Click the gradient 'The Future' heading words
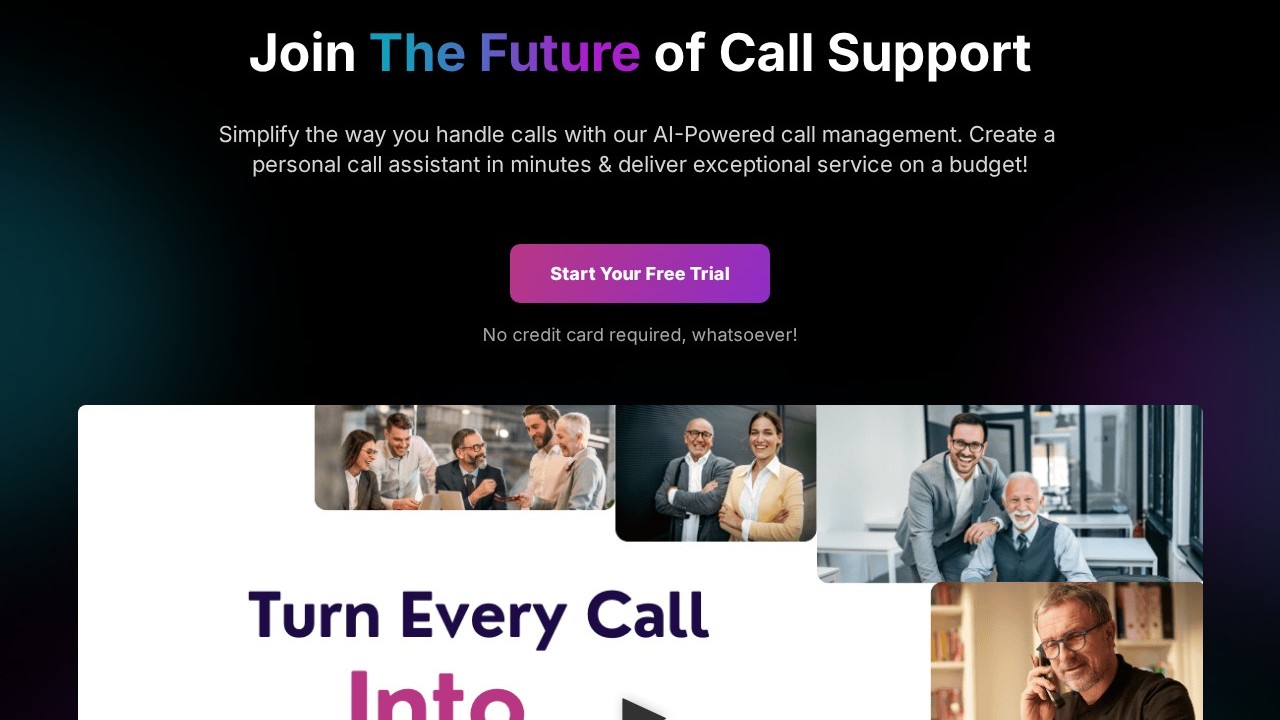Viewport: 1280px width, 720px height. click(505, 52)
